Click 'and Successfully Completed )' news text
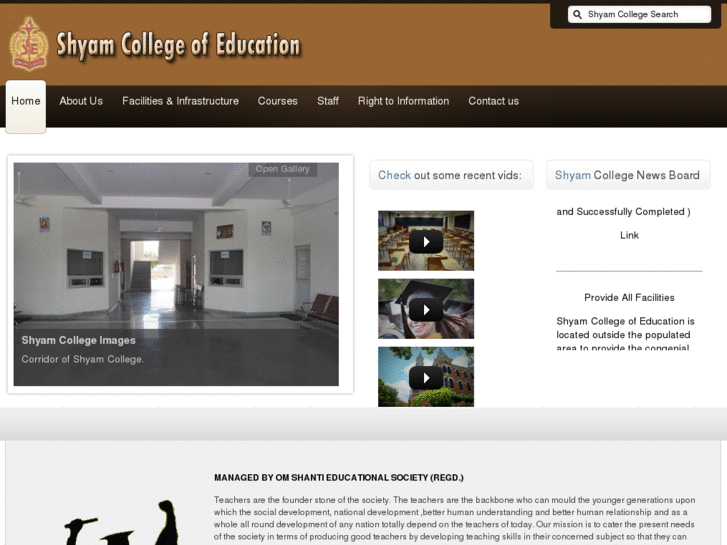Viewport: 727px width, 545px height. tap(624, 212)
